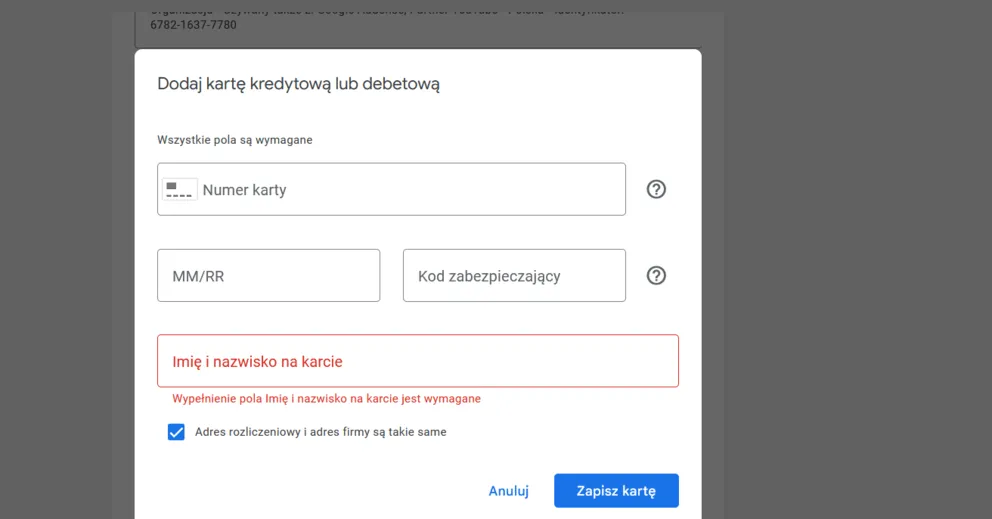Uncheck Adres rozliczeniowy i adres firmy checkbox

[176, 432]
